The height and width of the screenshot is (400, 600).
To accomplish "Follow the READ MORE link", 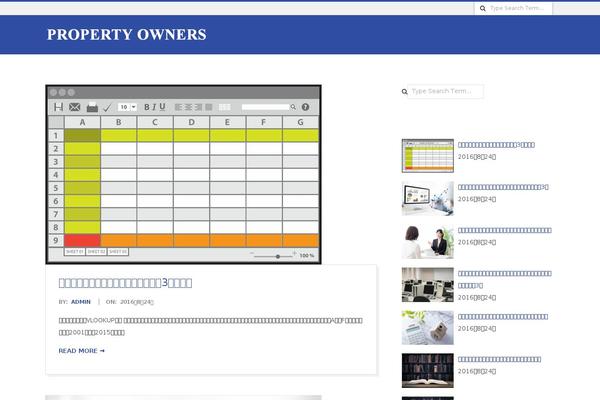I will click(82, 351).
